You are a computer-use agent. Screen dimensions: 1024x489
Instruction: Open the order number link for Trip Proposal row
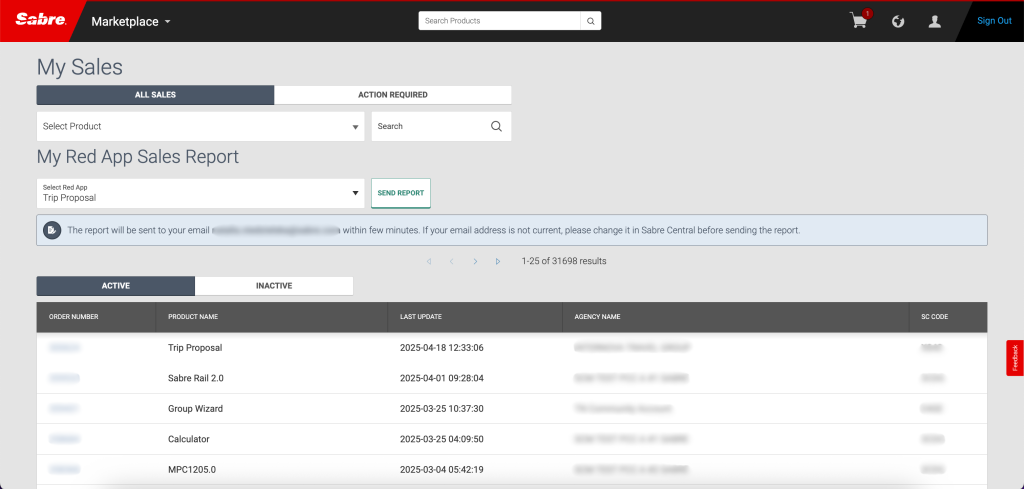coord(64,348)
